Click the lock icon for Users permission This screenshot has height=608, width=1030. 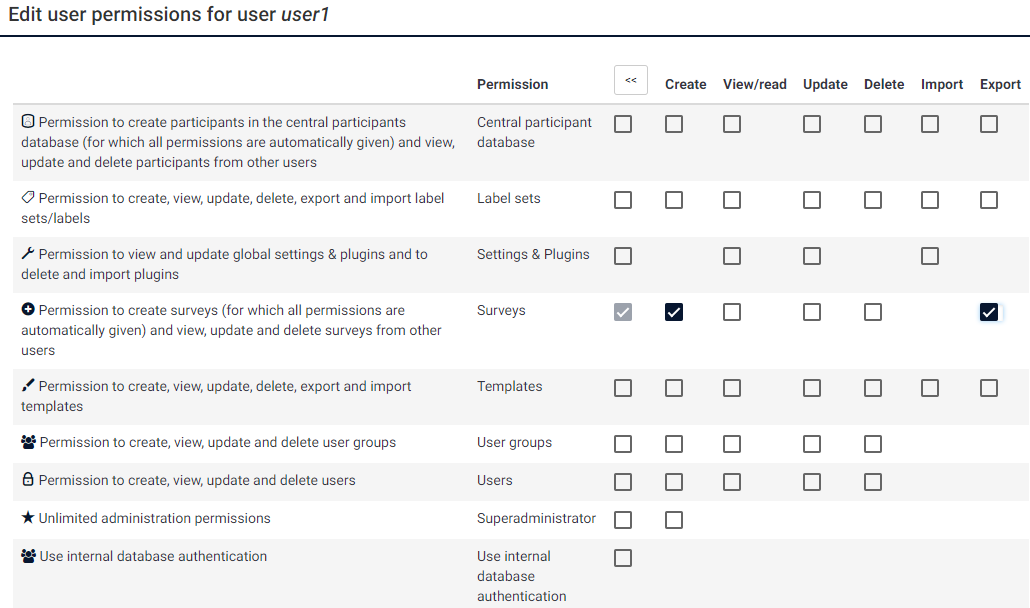(x=28, y=480)
